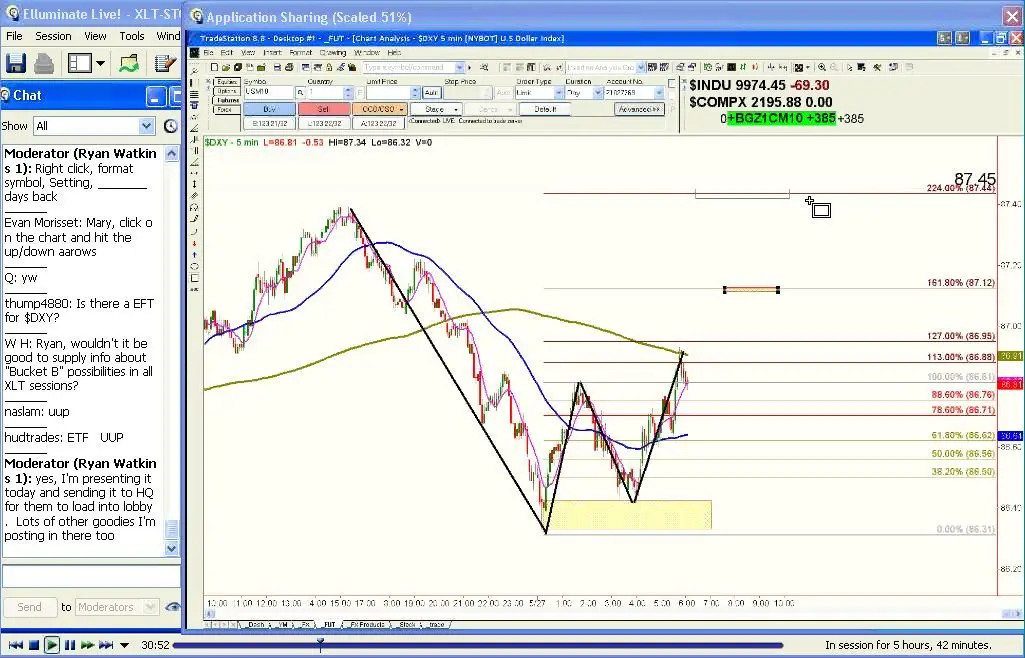The width and height of the screenshot is (1025, 658).
Task: Open the Show All filter dropdown in Chat
Action: coord(93,126)
